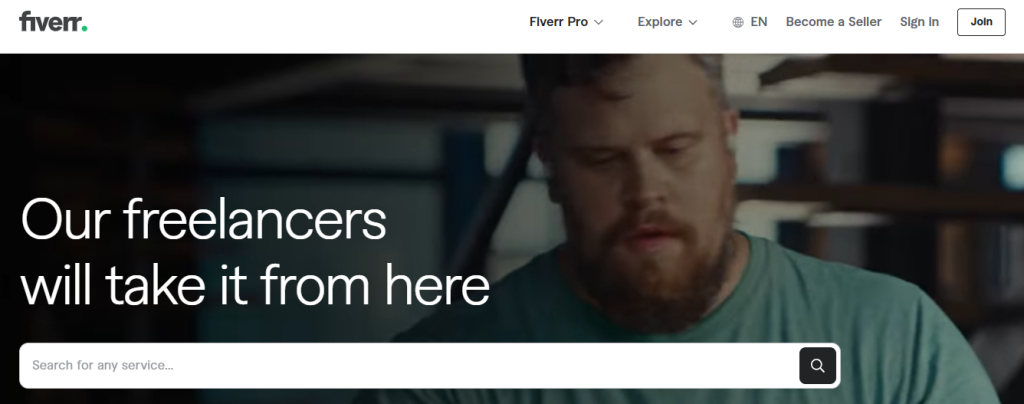Click the green dot of the Fiverr logo

pos(84,29)
